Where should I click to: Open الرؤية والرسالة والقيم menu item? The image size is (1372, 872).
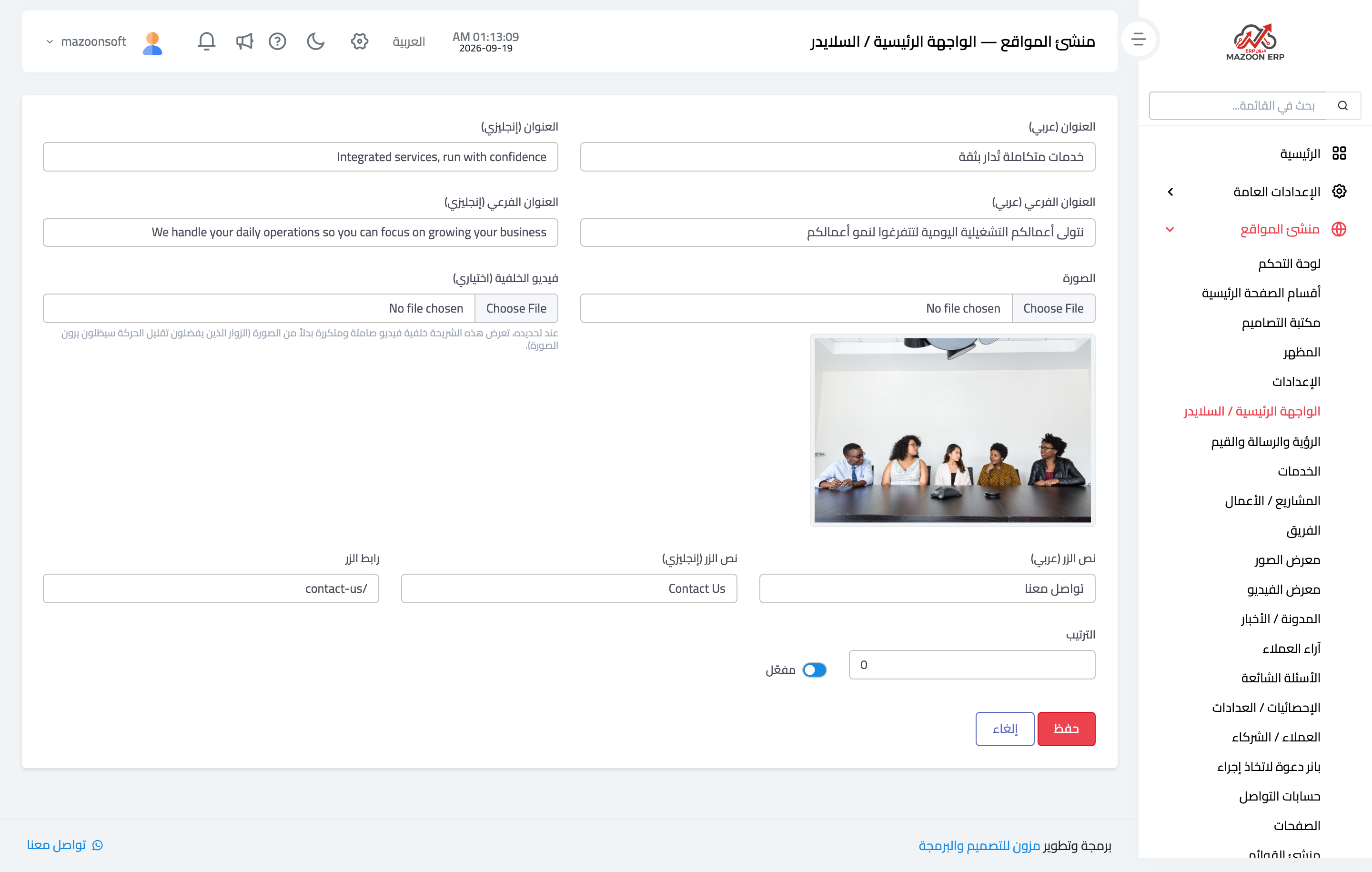point(1265,442)
